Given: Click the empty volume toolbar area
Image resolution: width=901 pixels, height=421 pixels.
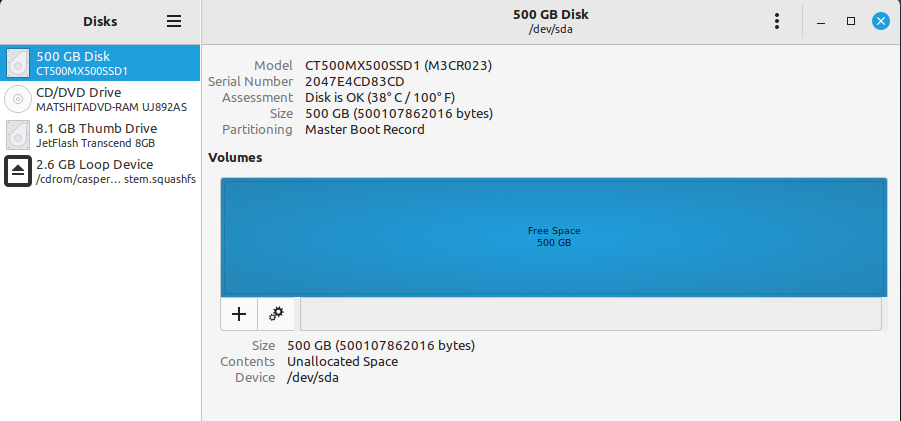Looking at the screenshot, I should (590, 314).
